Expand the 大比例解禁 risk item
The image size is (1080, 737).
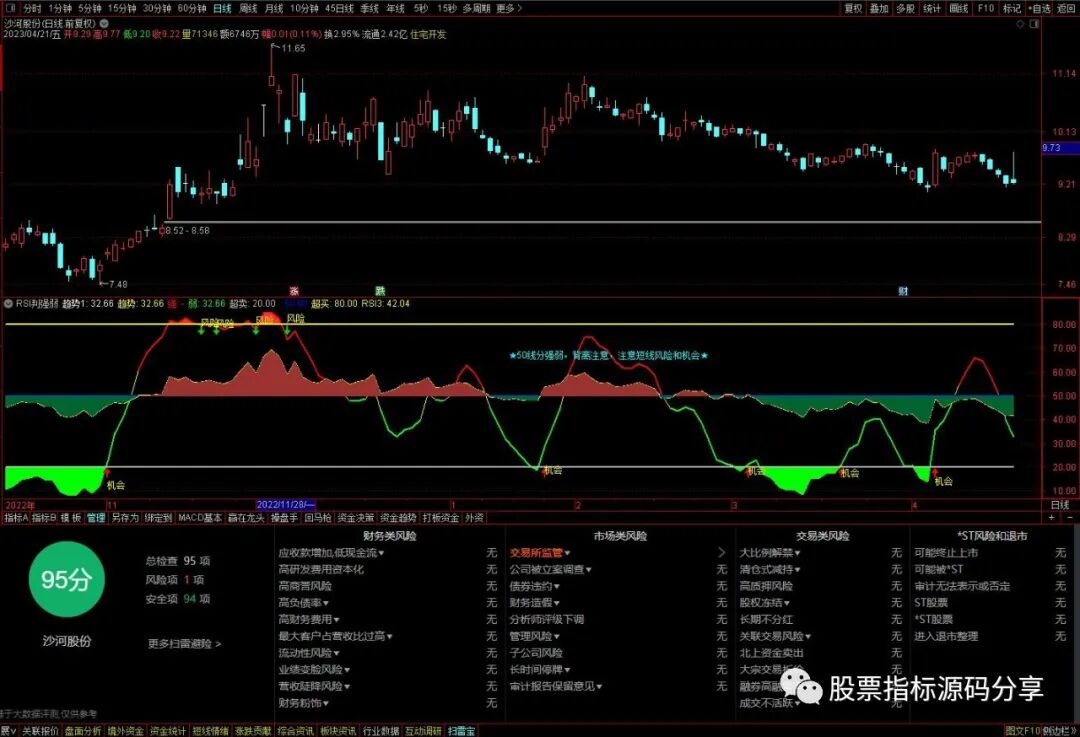click(x=770, y=552)
